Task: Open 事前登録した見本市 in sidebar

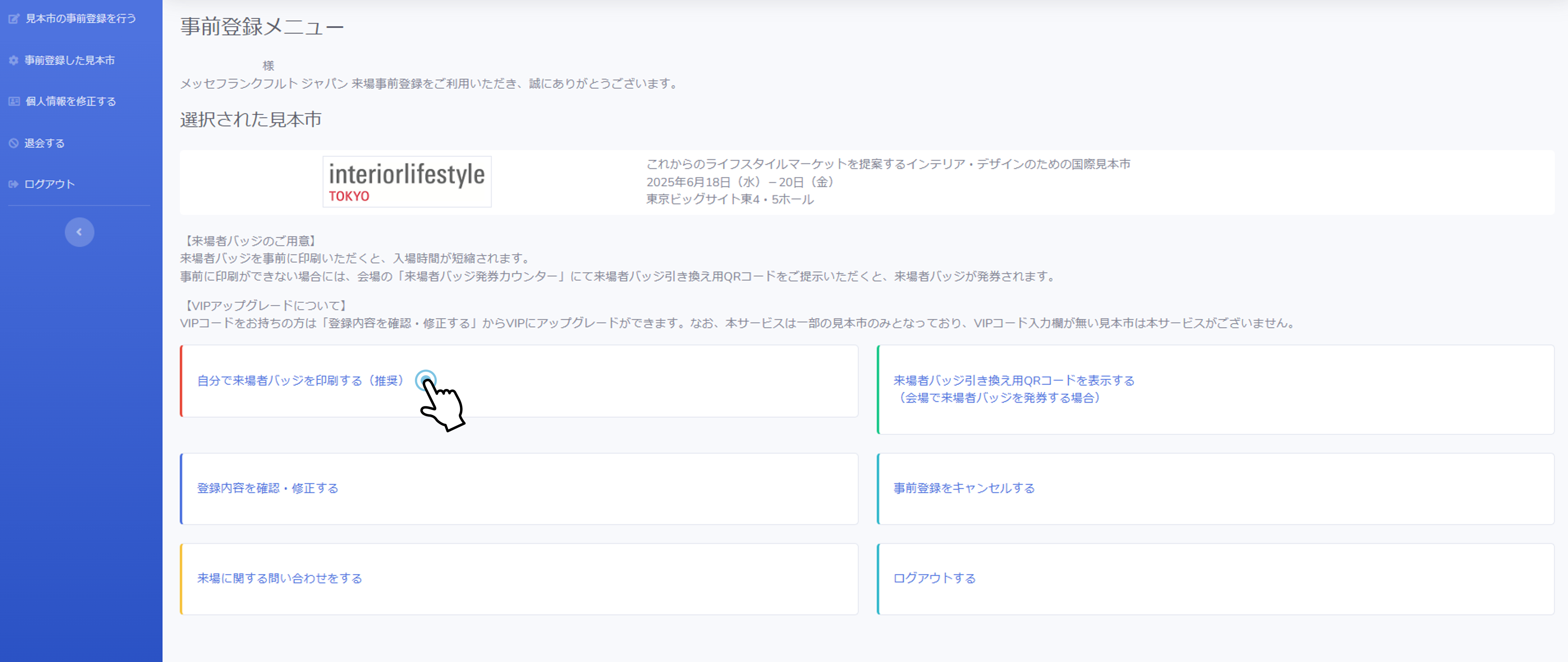Action: [69, 60]
